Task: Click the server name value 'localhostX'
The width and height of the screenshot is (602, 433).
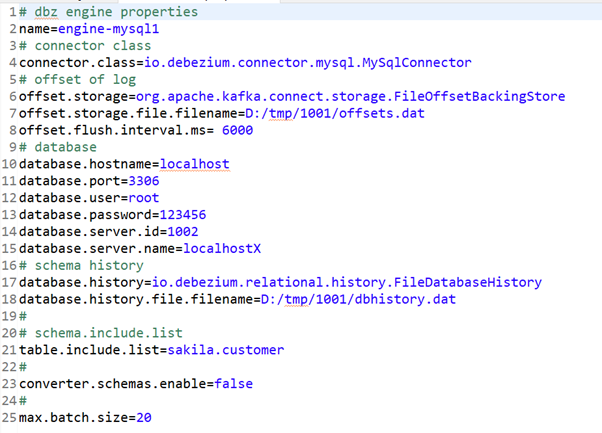Action: point(222,248)
